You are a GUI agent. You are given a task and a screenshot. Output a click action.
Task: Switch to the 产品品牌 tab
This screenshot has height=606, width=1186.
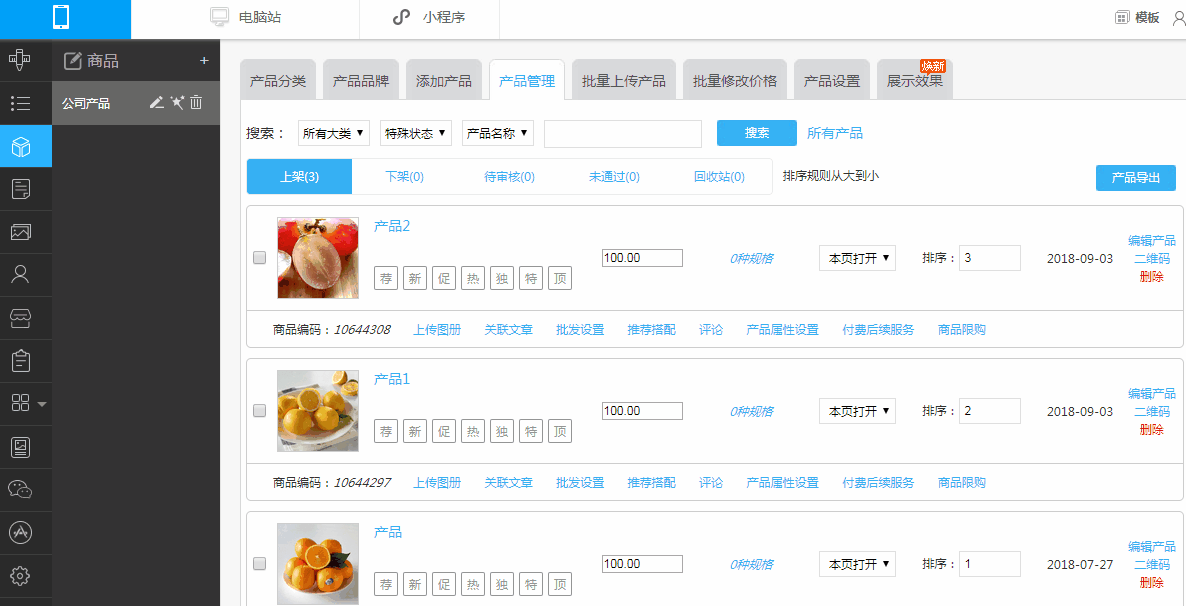[x=361, y=81]
